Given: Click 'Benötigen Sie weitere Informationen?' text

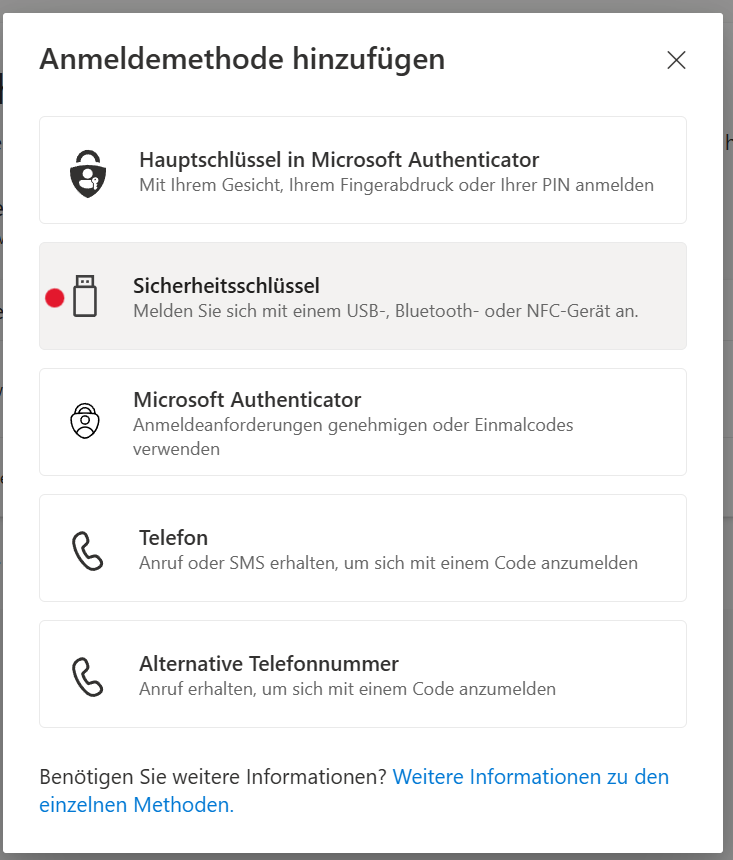Looking at the screenshot, I should pos(213,777).
